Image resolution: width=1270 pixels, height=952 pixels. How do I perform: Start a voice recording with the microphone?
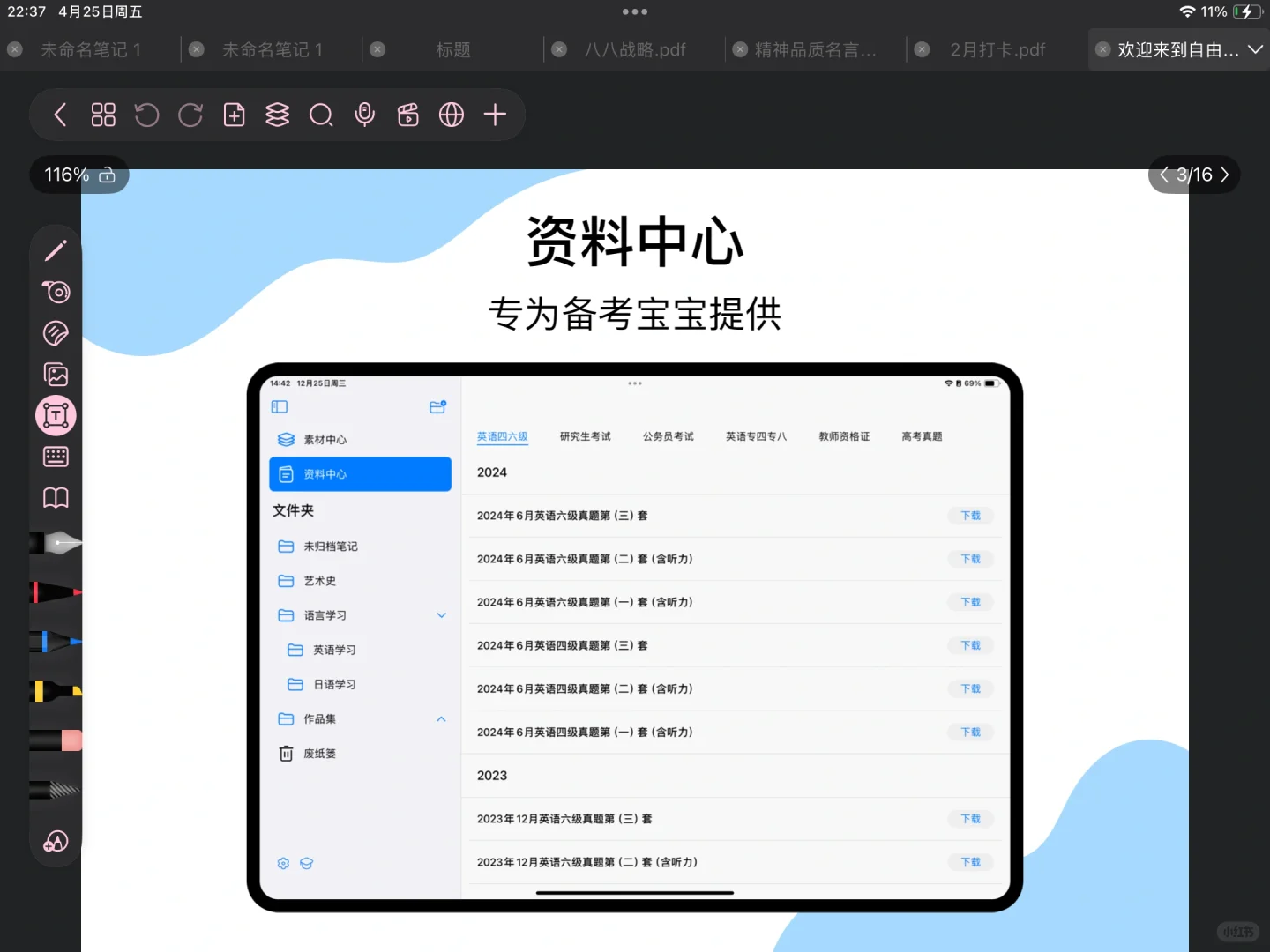click(x=364, y=115)
